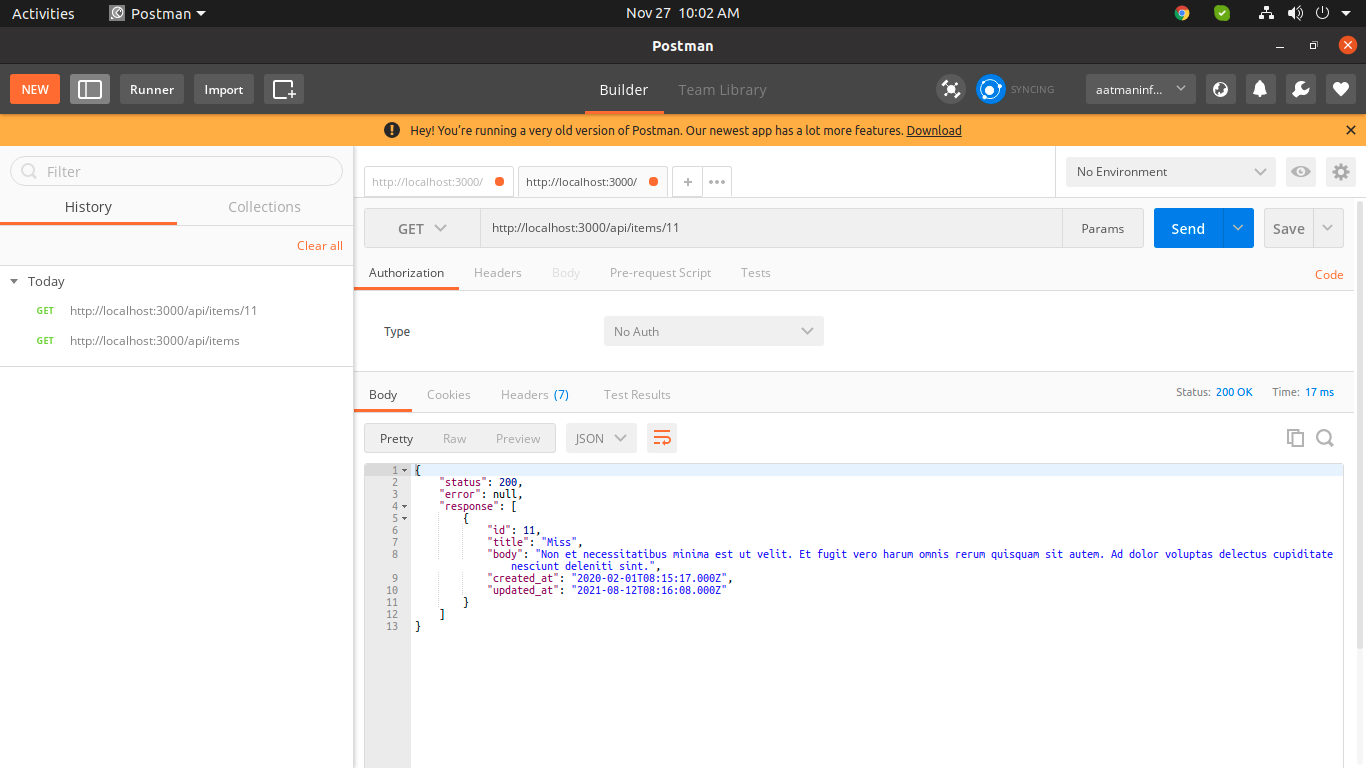The height and width of the screenshot is (768, 1366).
Task: Click the request URL input field
Action: (x=770, y=228)
